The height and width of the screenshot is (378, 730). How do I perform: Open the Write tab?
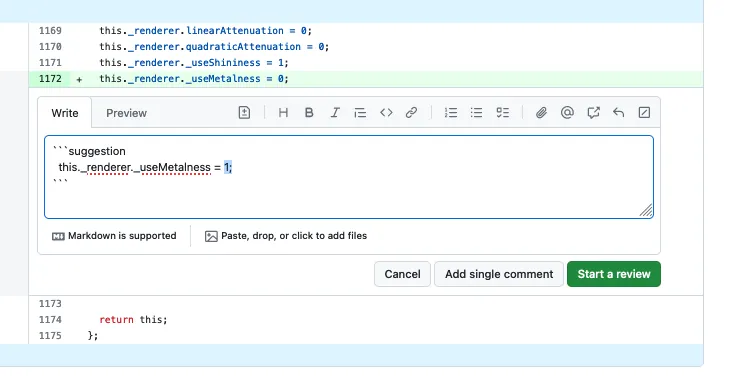65,113
